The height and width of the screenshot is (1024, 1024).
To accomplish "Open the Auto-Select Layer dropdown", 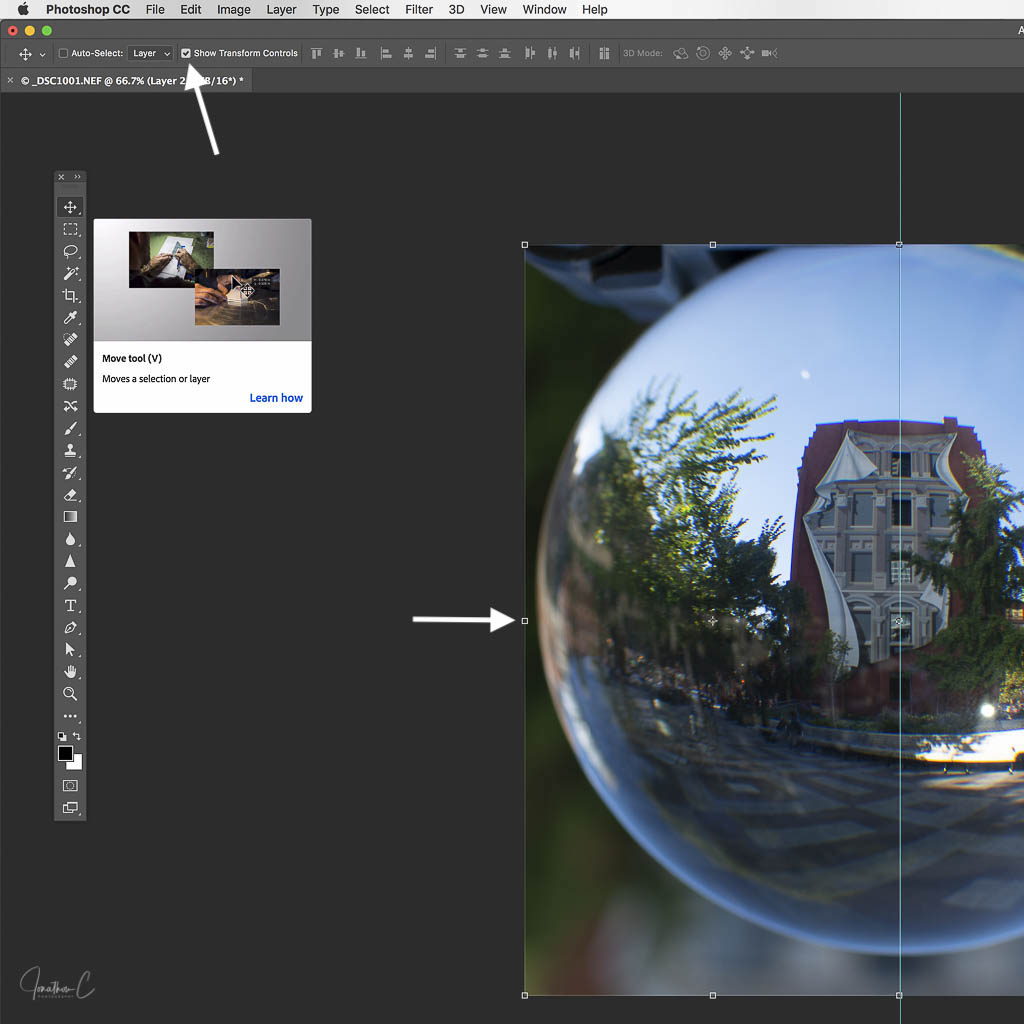I will tap(151, 53).
